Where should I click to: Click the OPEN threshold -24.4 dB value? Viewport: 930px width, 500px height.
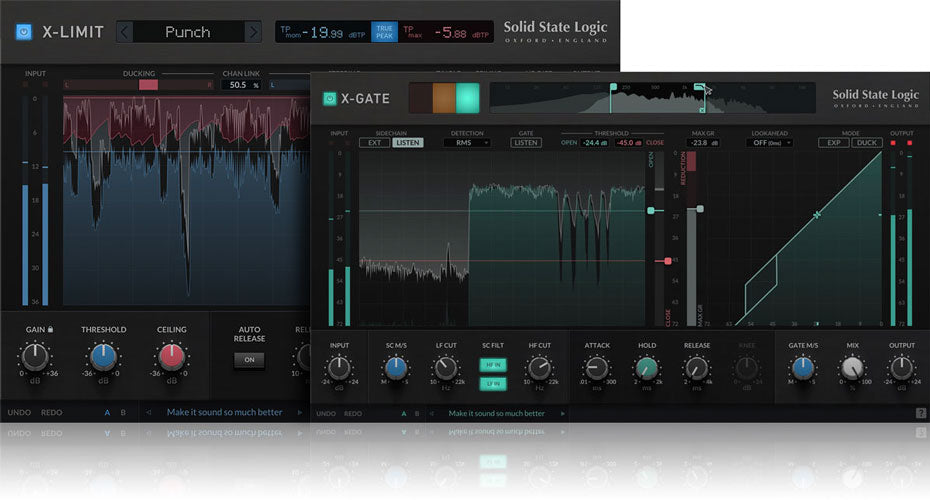(595, 143)
